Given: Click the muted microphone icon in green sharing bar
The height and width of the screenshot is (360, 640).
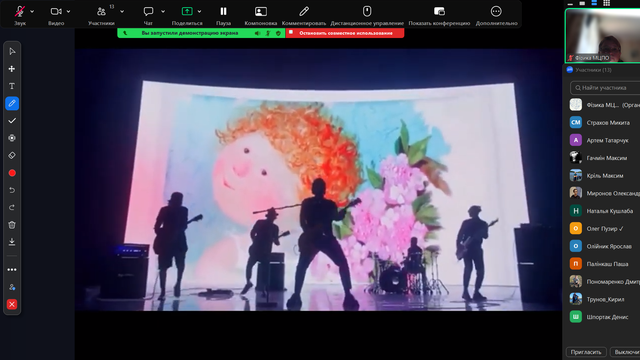Looking at the screenshot, I should pos(268,33).
